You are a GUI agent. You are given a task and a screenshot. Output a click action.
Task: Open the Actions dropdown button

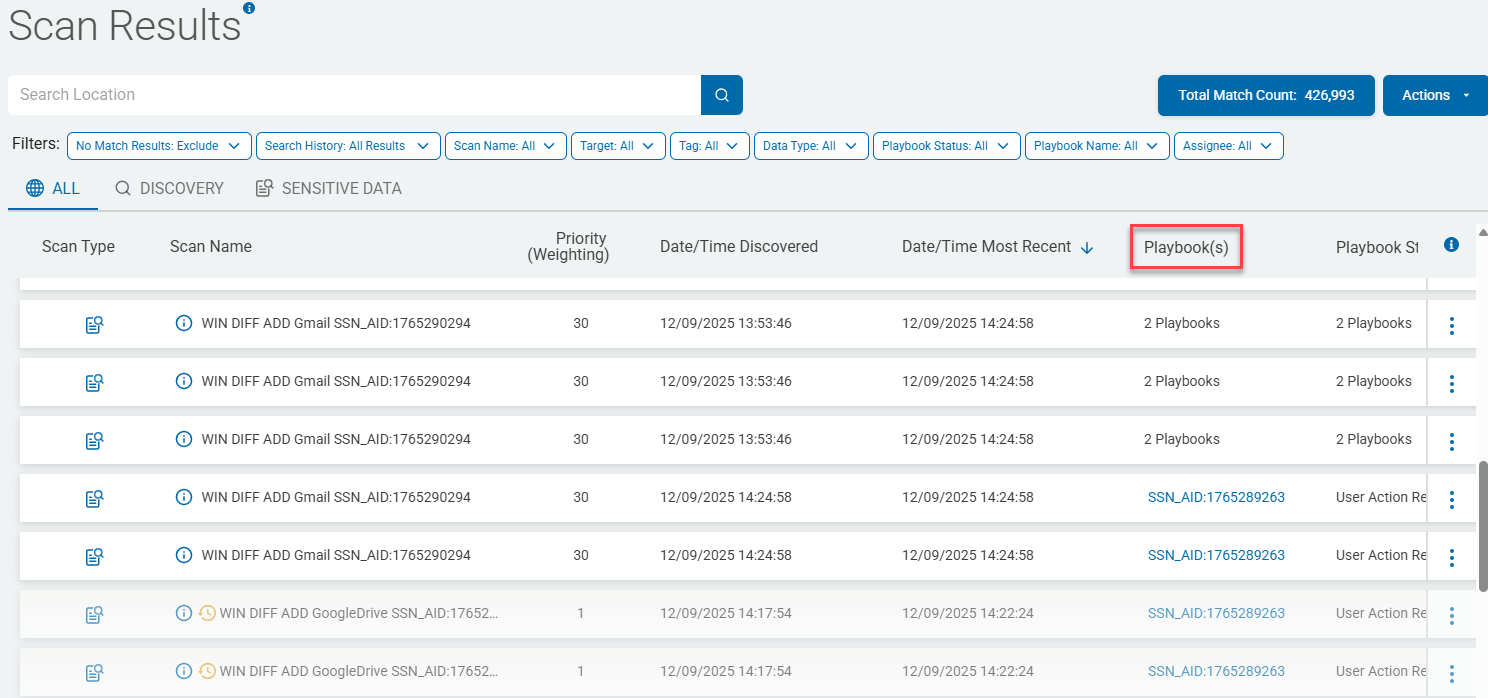(x=1435, y=95)
